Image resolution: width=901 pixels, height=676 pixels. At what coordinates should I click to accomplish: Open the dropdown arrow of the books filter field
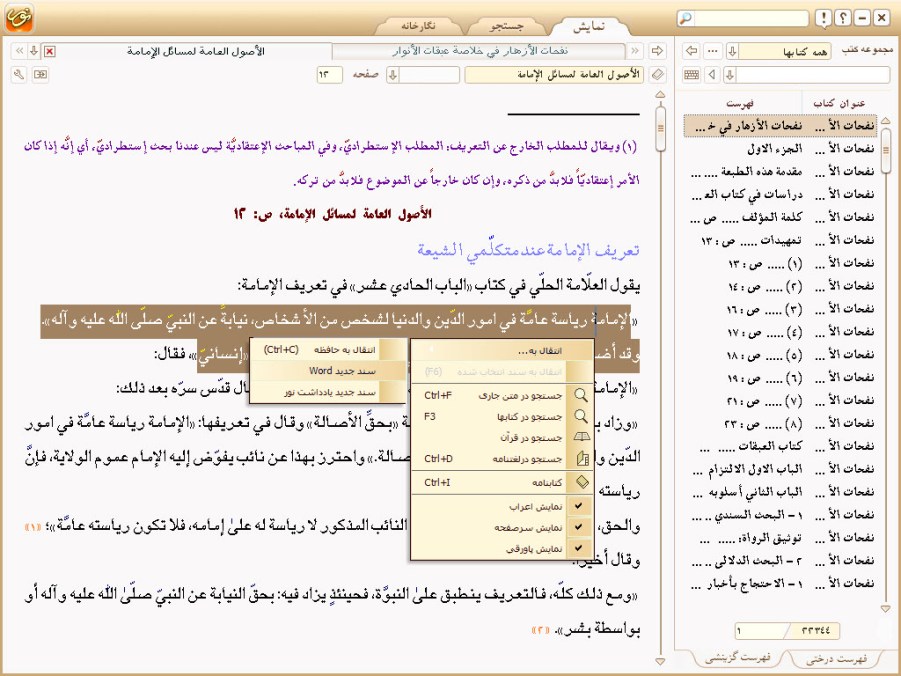pos(730,75)
